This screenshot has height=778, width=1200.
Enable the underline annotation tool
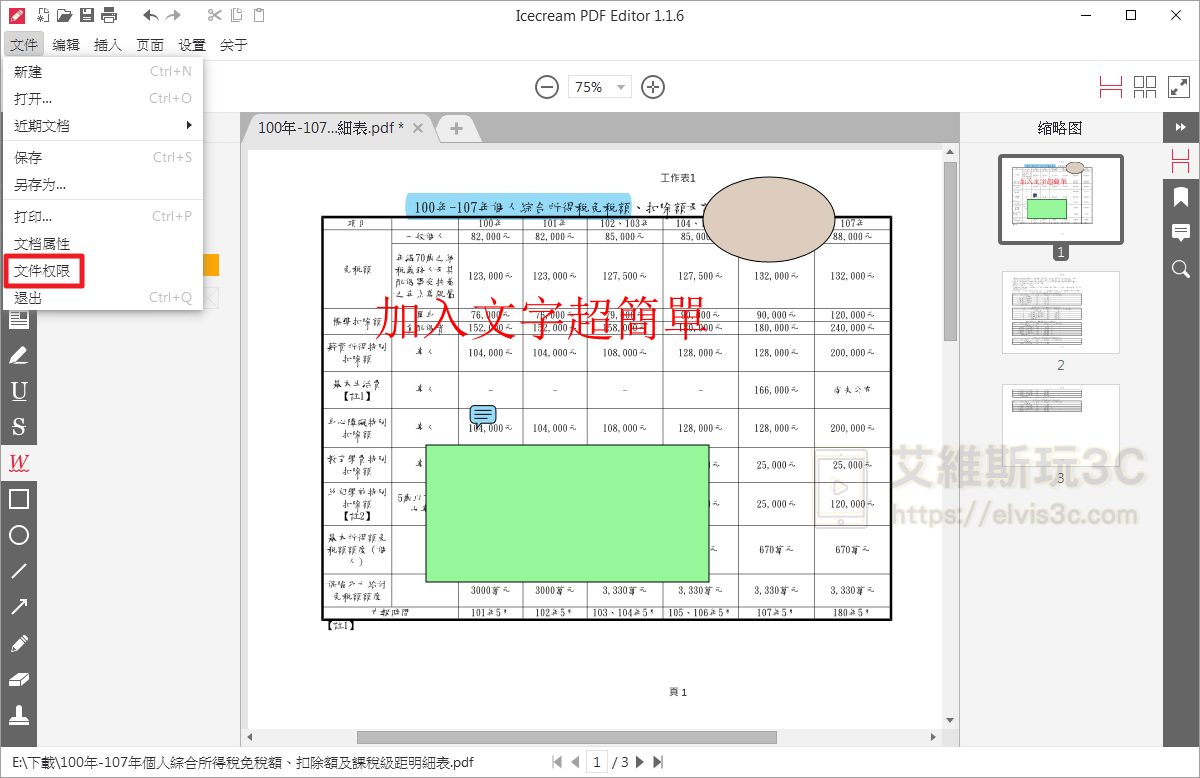click(x=20, y=390)
